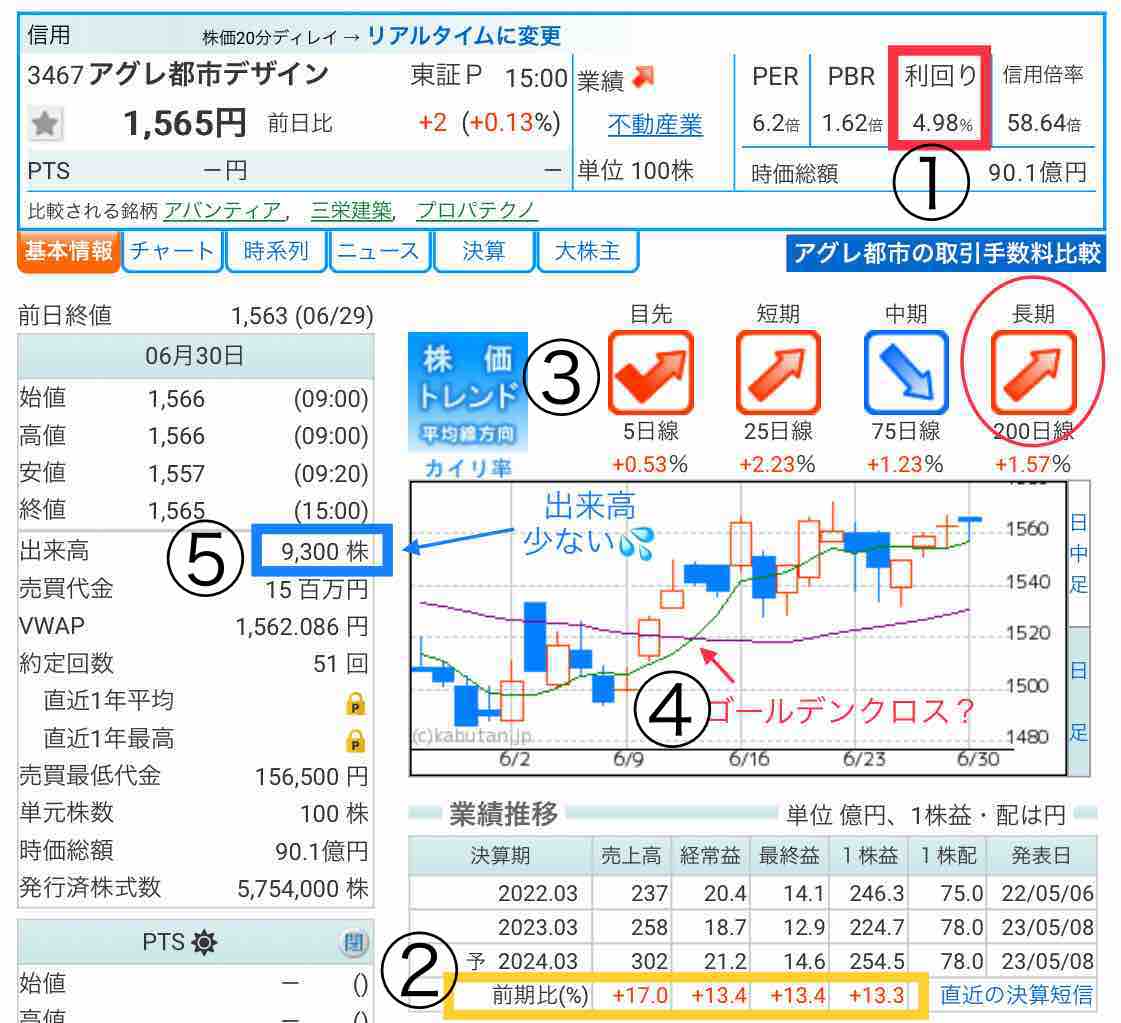Screen dimensions: 1121x1023
Task: Click the 株価トレンド blue badge
Action: [x=468, y=391]
